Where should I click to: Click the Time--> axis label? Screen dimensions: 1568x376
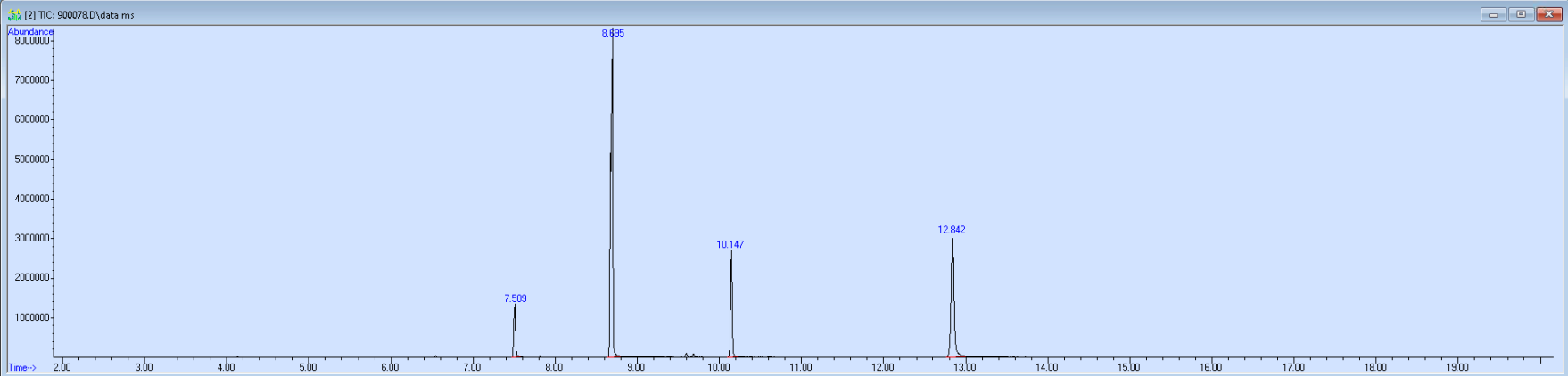[x=22, y=367]
